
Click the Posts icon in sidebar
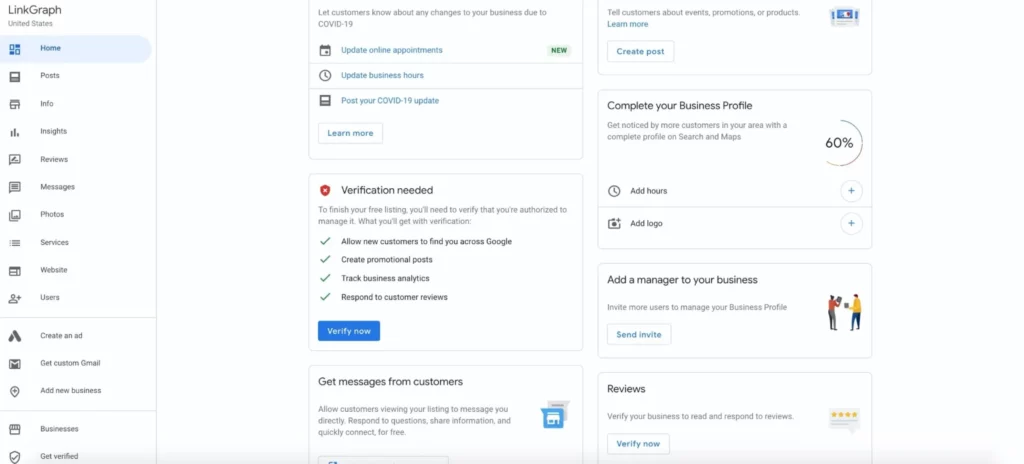[x=15, y=76]
